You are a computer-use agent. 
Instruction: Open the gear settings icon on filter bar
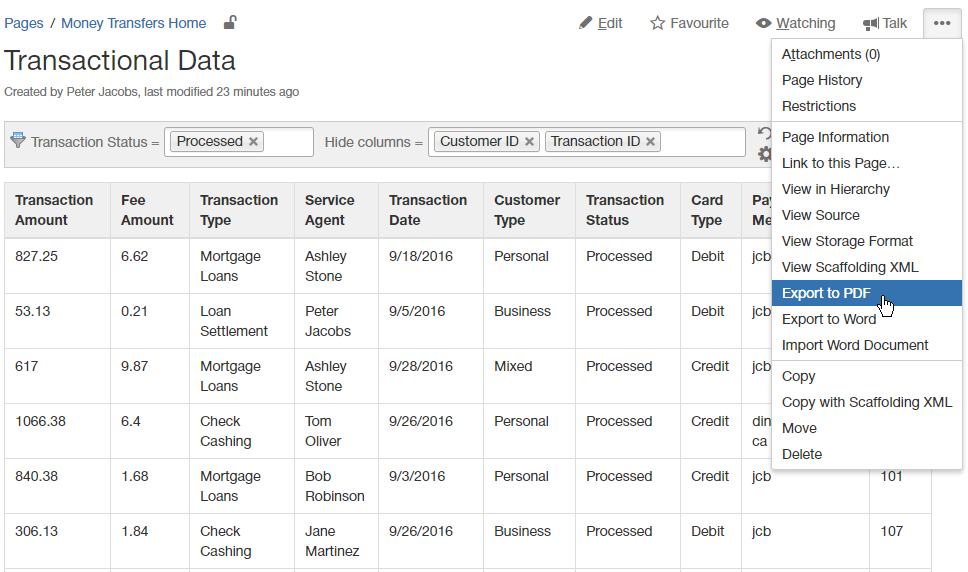pyautogui.click(x=765, y=154)
